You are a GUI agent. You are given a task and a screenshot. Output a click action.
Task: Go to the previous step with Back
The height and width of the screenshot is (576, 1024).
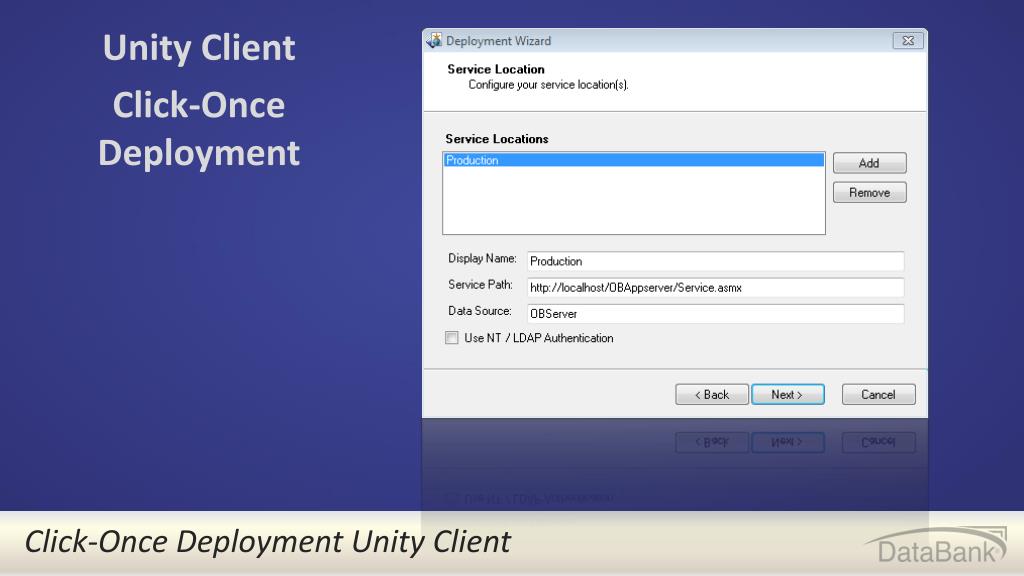(x=712, y=394)
